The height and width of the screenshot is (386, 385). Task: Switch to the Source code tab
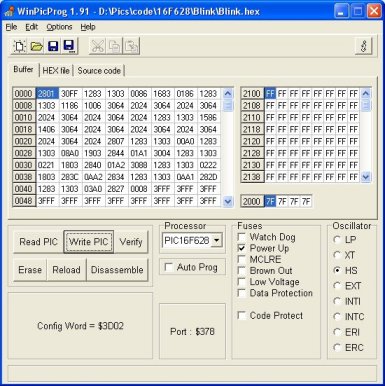click(99, 71)
